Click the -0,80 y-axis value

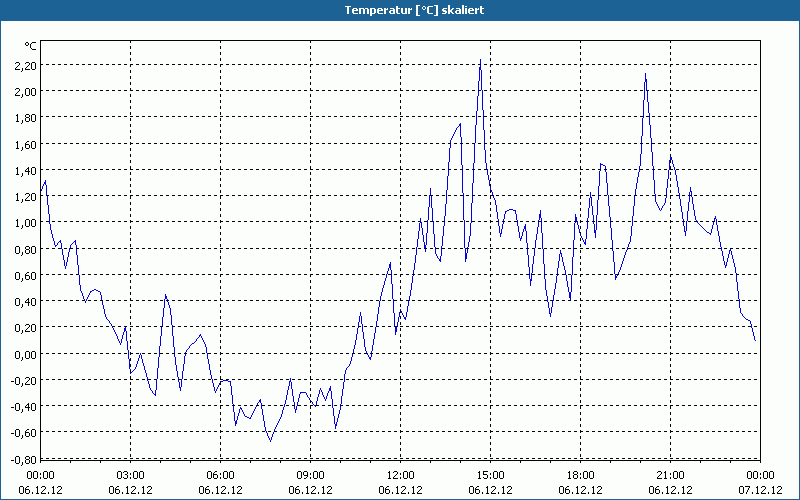tap(24, 459)
